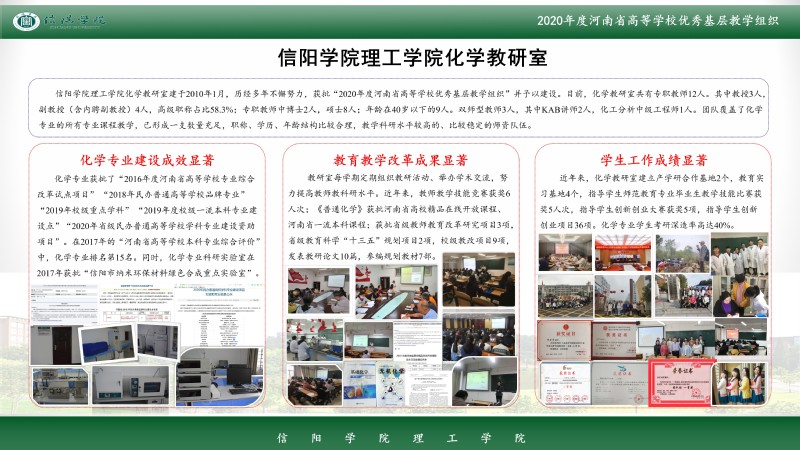
Task: Open the photo of instrument stack beside computer monitor
Action: tap(220, 377)
